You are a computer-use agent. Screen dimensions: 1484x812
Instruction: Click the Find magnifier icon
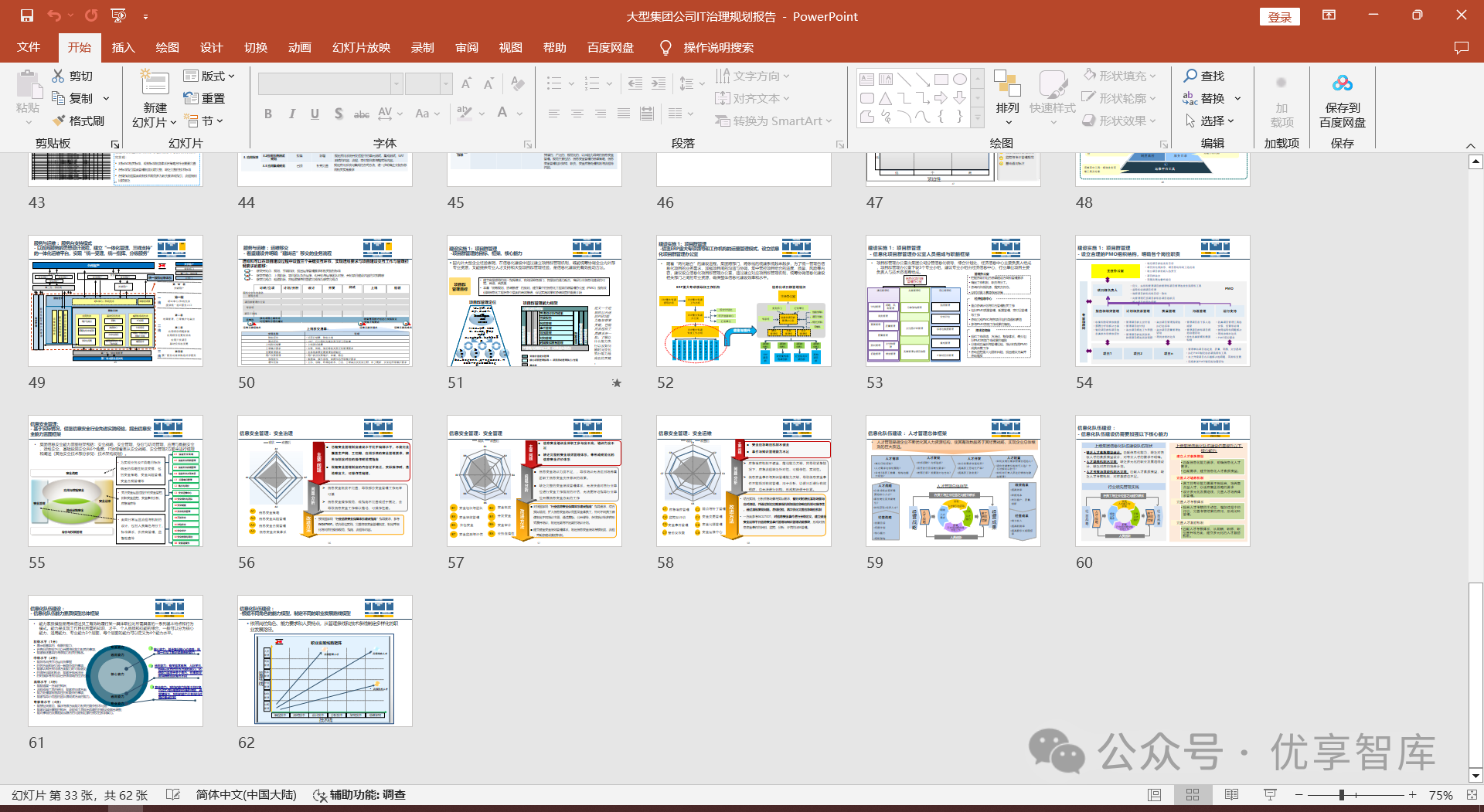pos(1190,76)
